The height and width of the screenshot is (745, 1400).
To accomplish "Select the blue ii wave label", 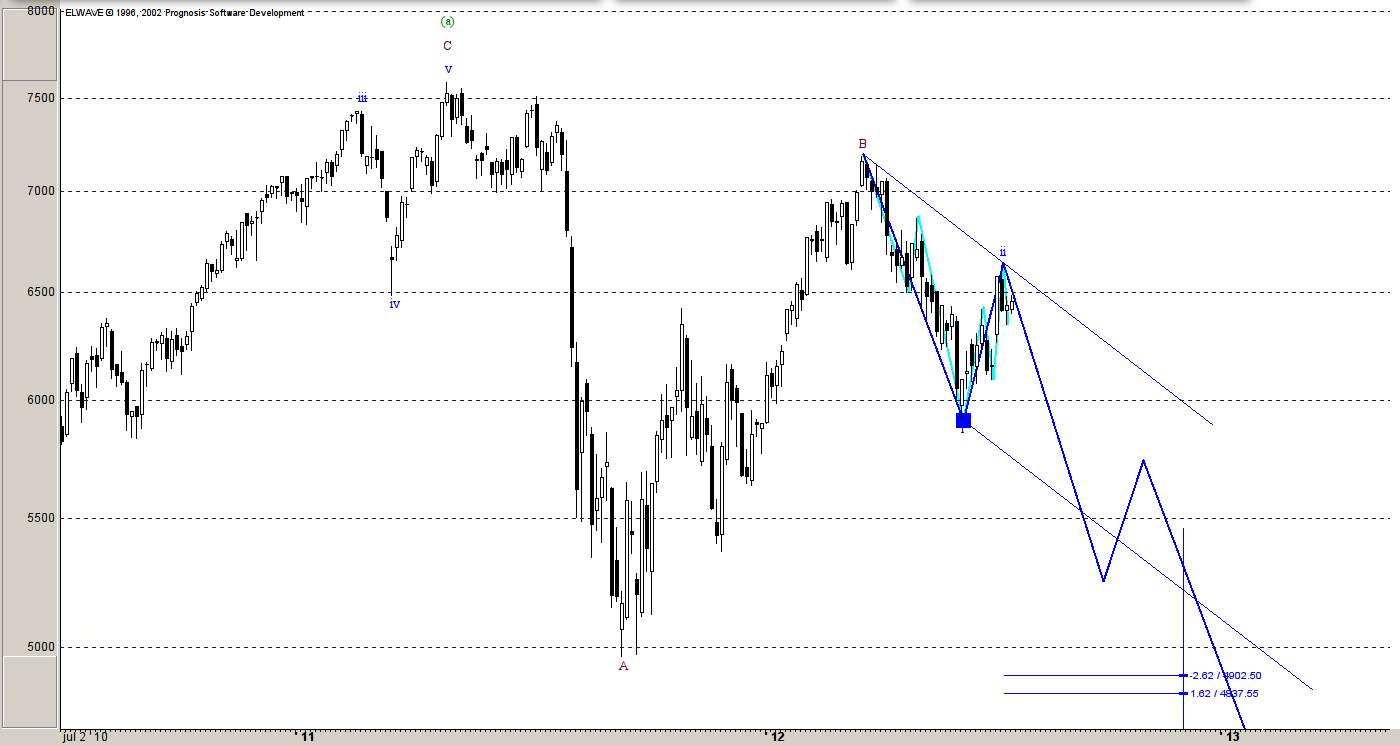I will [1002, 252].
